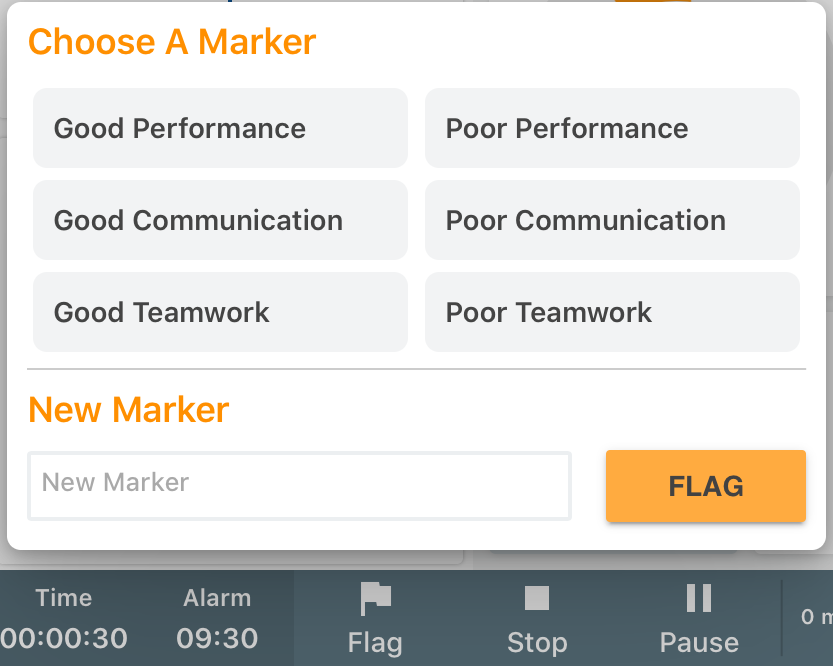Select the Good Performance marker
Viewport: 833px width, 666px height.
tap(220, 128)
